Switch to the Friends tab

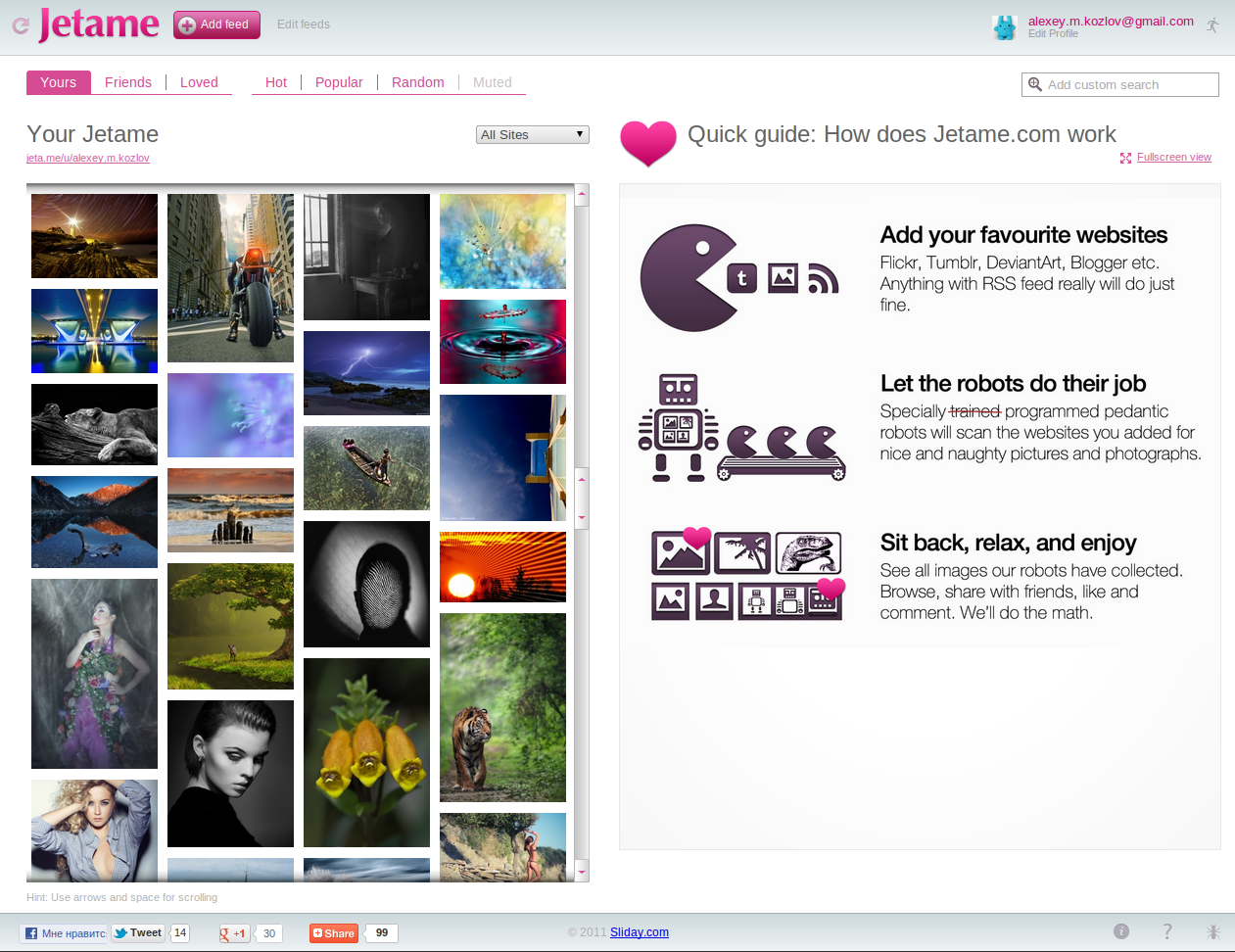pos(128,83)
